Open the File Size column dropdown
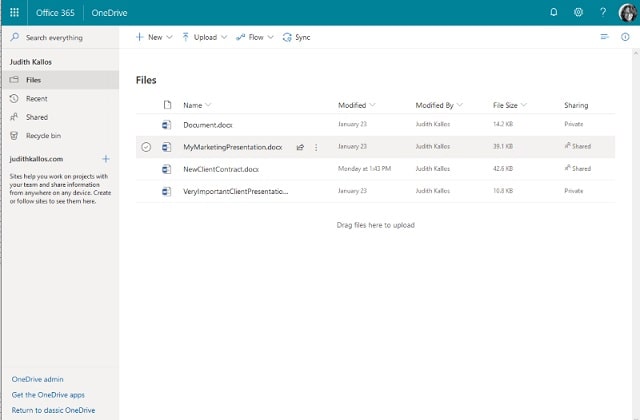Screen dimensions: 640x420 pyautogui.click(x=524, y=105)
